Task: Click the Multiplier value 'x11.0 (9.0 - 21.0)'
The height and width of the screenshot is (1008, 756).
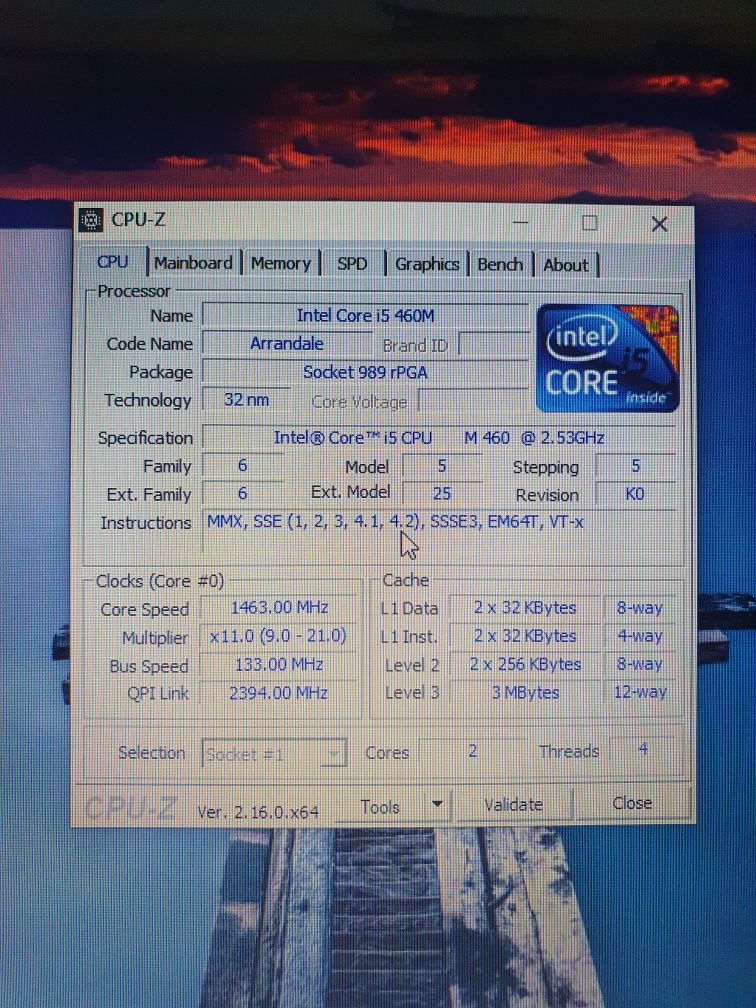Action: tap(279, 636)
